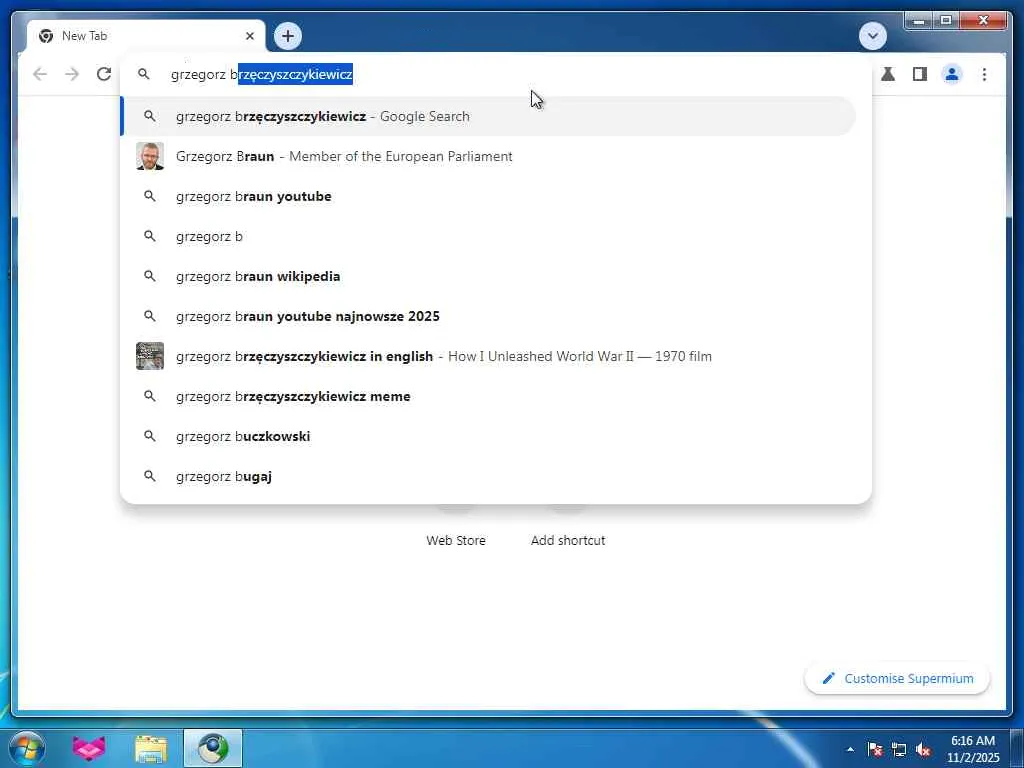1024x768 pixels.
Task: Click the address bar search text field
Action: point(496,74)
